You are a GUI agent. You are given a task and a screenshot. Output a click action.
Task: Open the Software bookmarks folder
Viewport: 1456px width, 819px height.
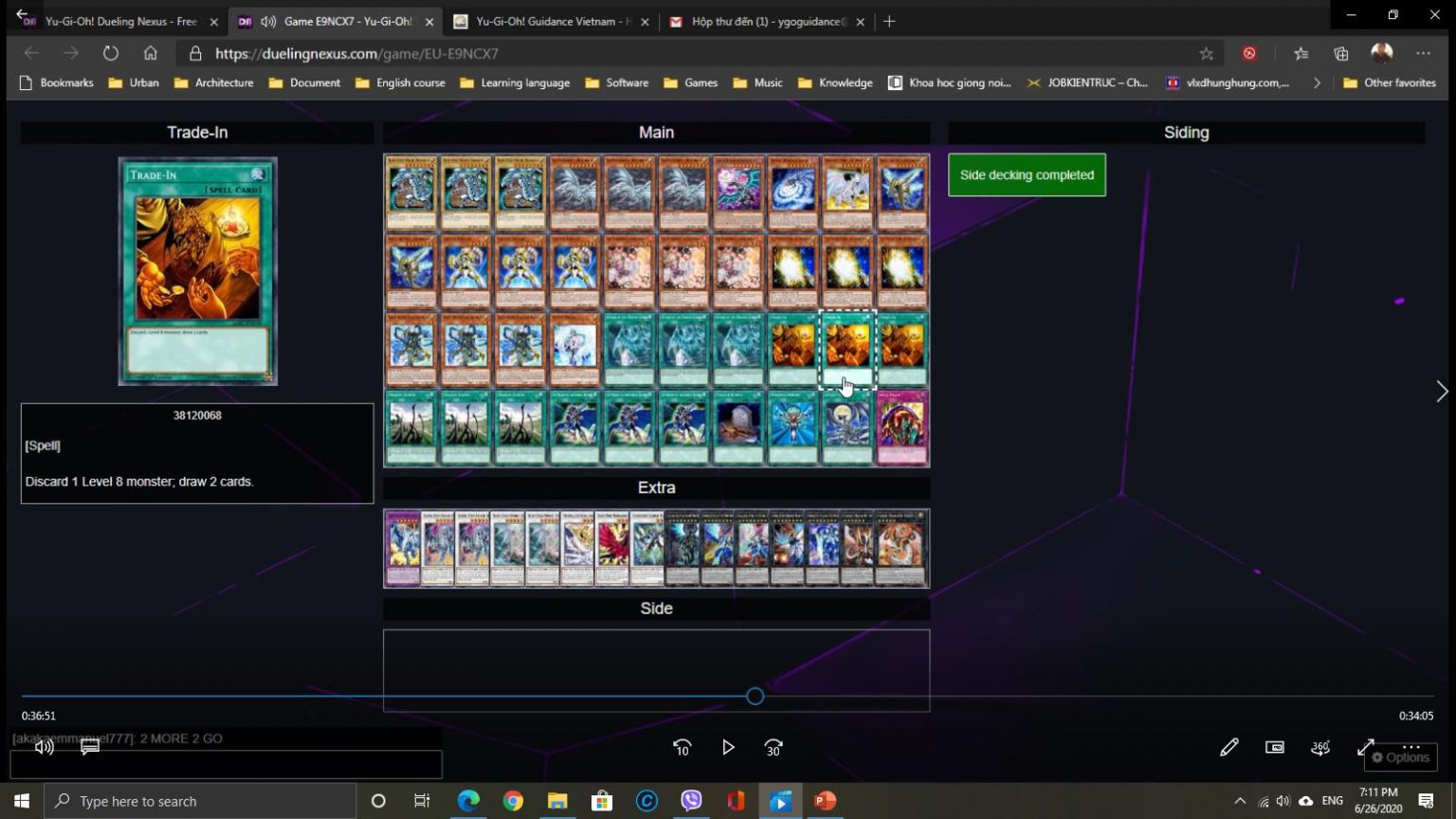(x=617, y=82)
